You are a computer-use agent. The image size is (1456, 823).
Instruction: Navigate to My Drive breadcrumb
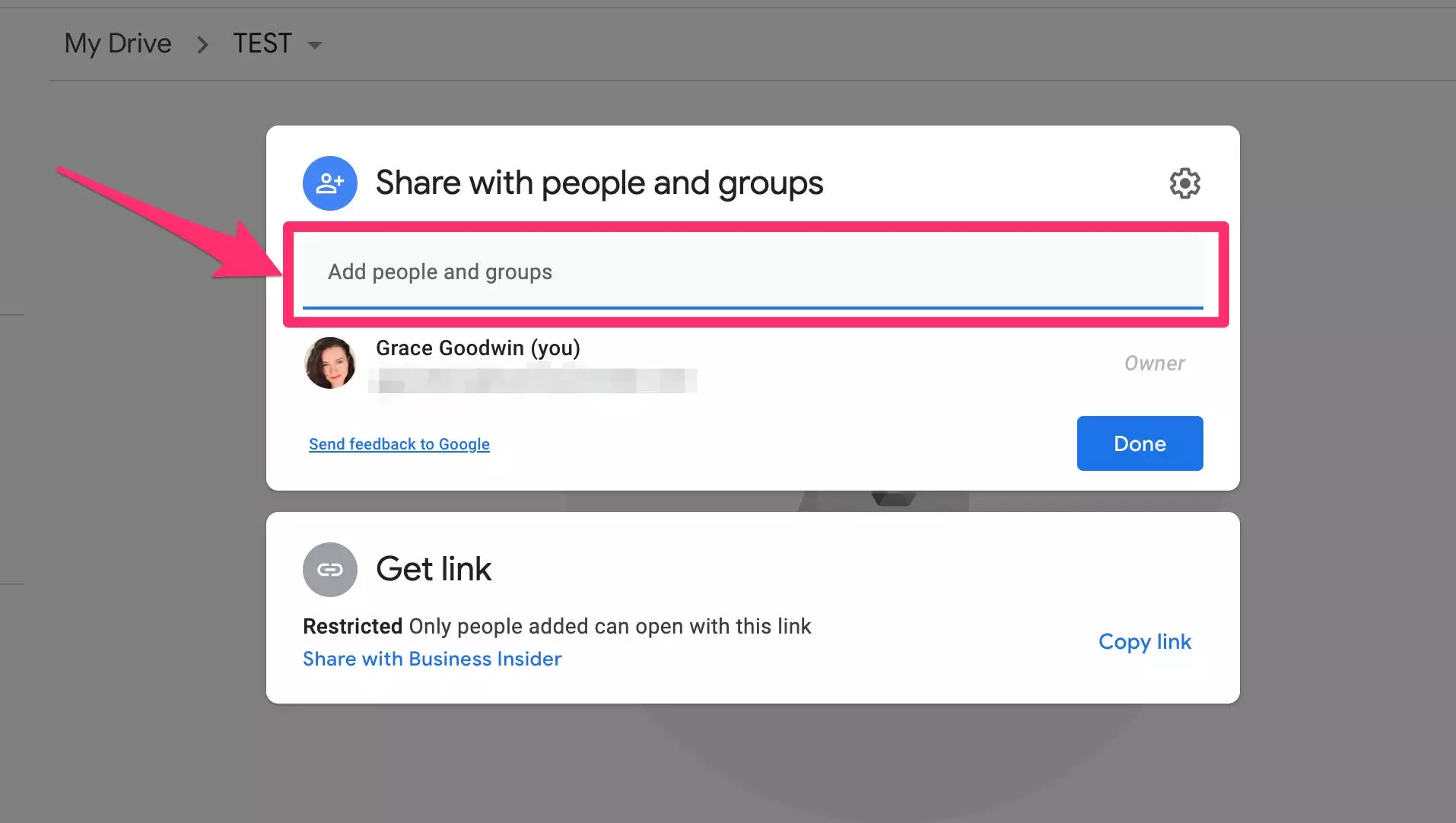[118, 43]
